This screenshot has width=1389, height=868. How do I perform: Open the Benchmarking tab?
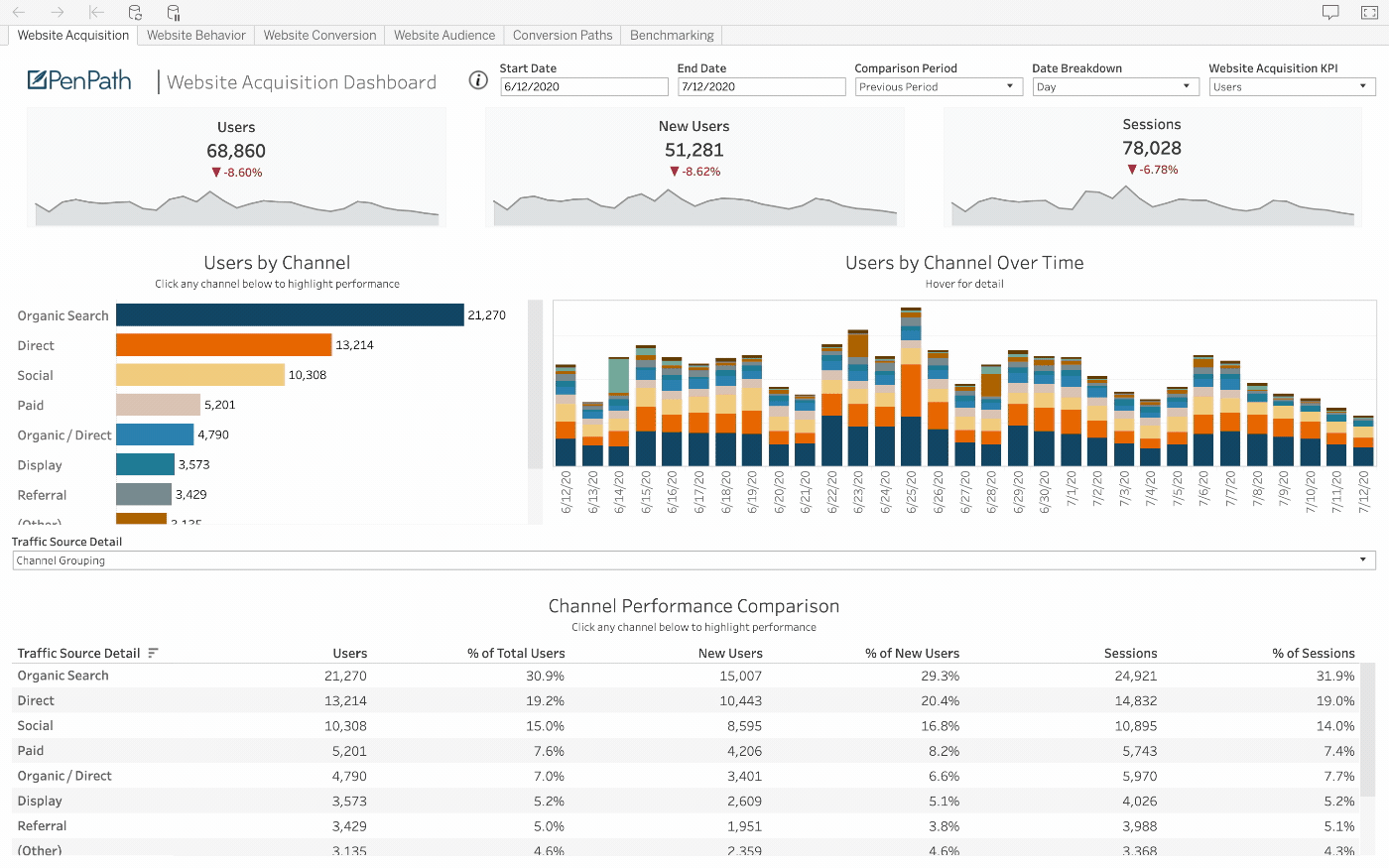coord(672,35)
